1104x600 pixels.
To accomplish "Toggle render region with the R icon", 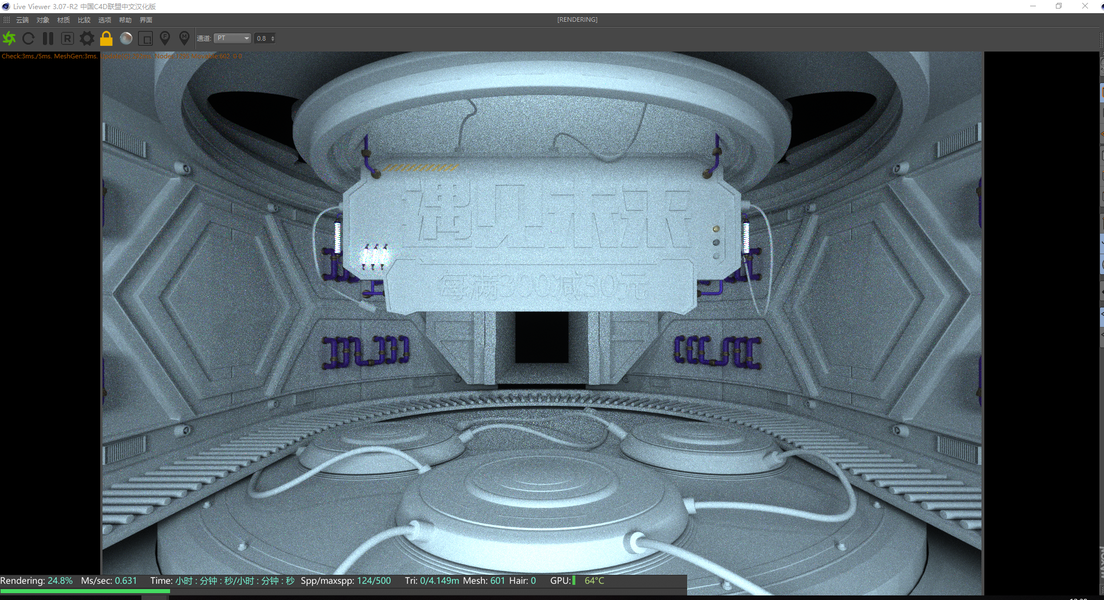I will pos(67,38).
